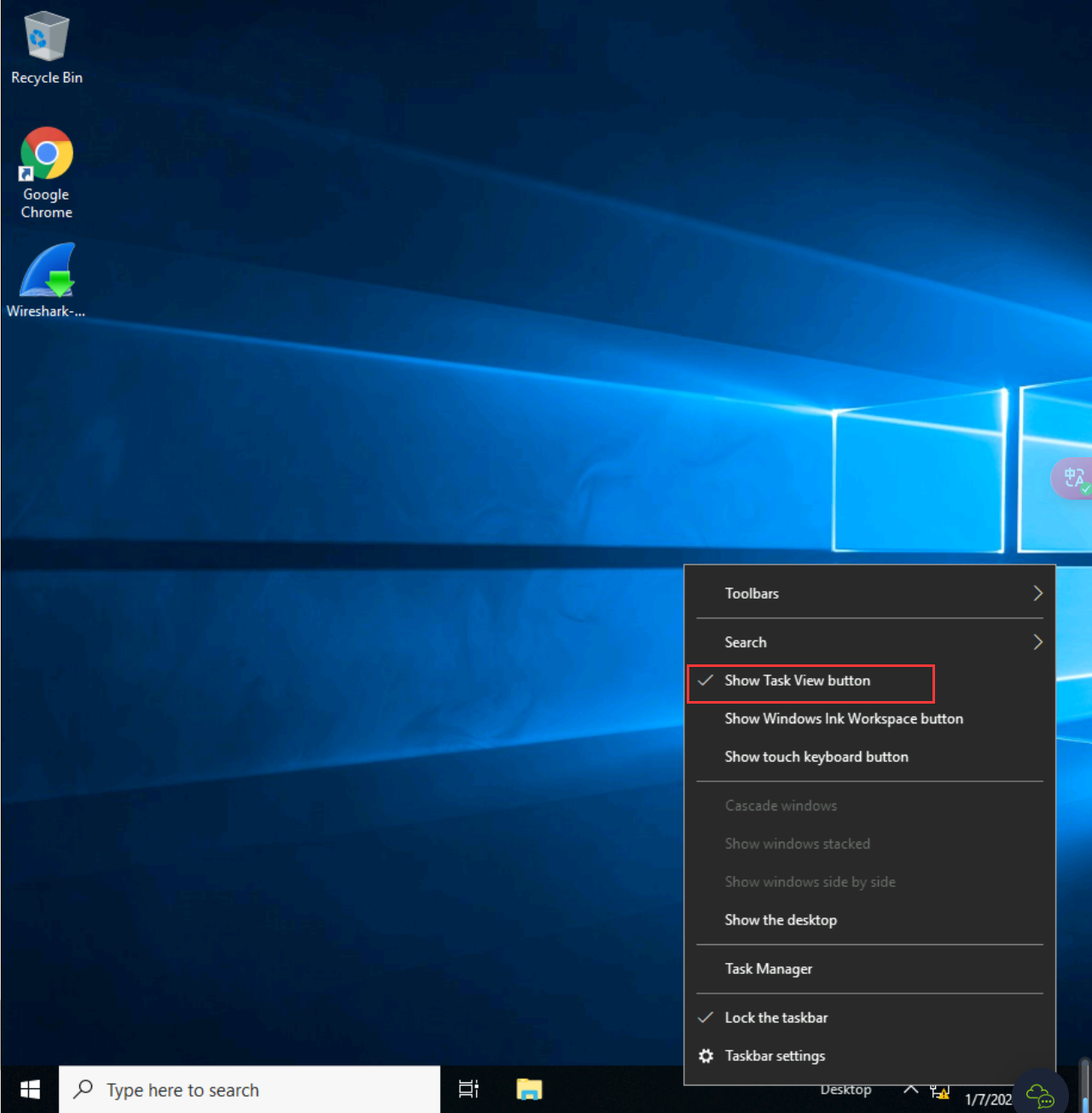Enable Show touch keyboard button
Image resolution: width=1092 pixels, height=1113 pixels.
click(869, 757)
